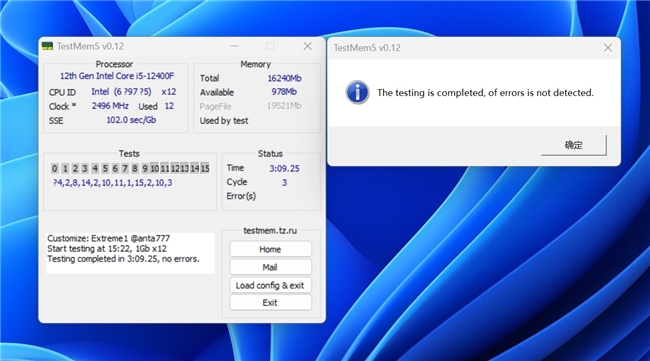Image resolution: width=650 pixels, height=361 pixels.
Task: Click the Cycle value 3
Action: point(284,182)
